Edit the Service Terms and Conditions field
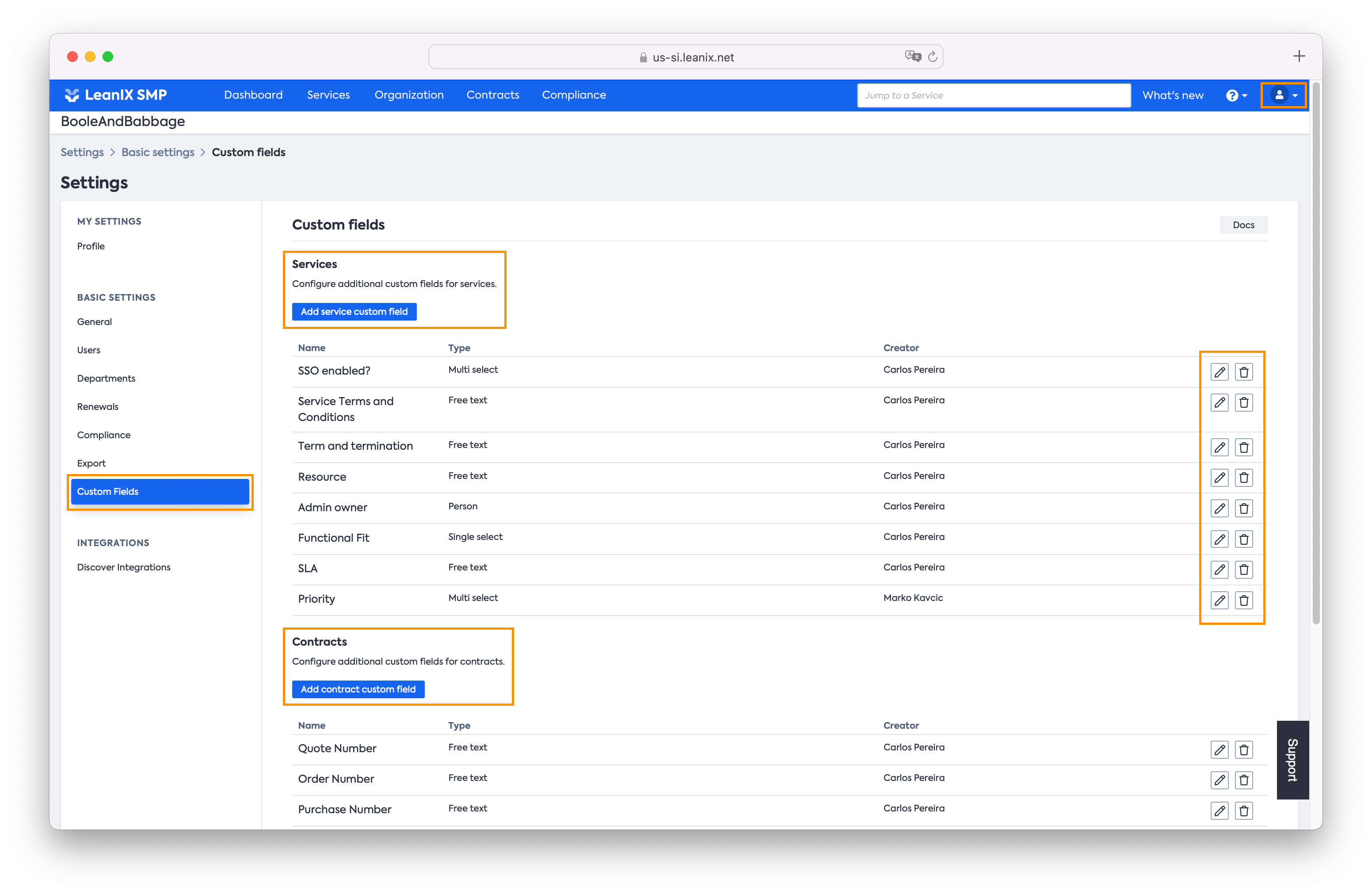Viewport: 1372px width, 895px height. click(1219, 402)
